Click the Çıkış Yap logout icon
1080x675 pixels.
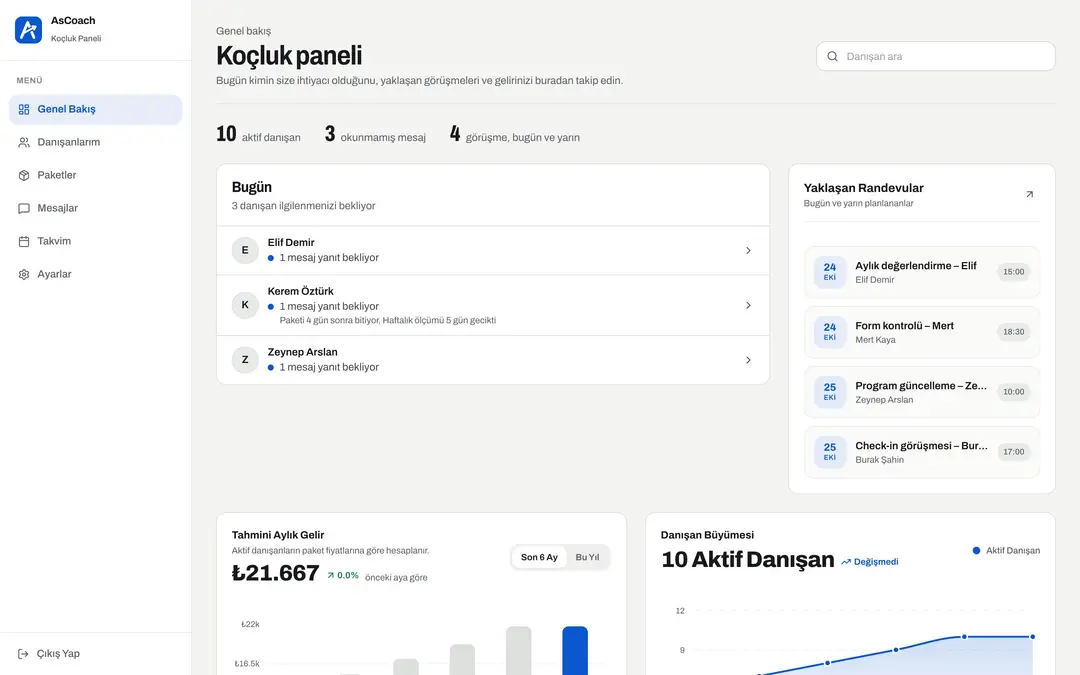(23, 654)
